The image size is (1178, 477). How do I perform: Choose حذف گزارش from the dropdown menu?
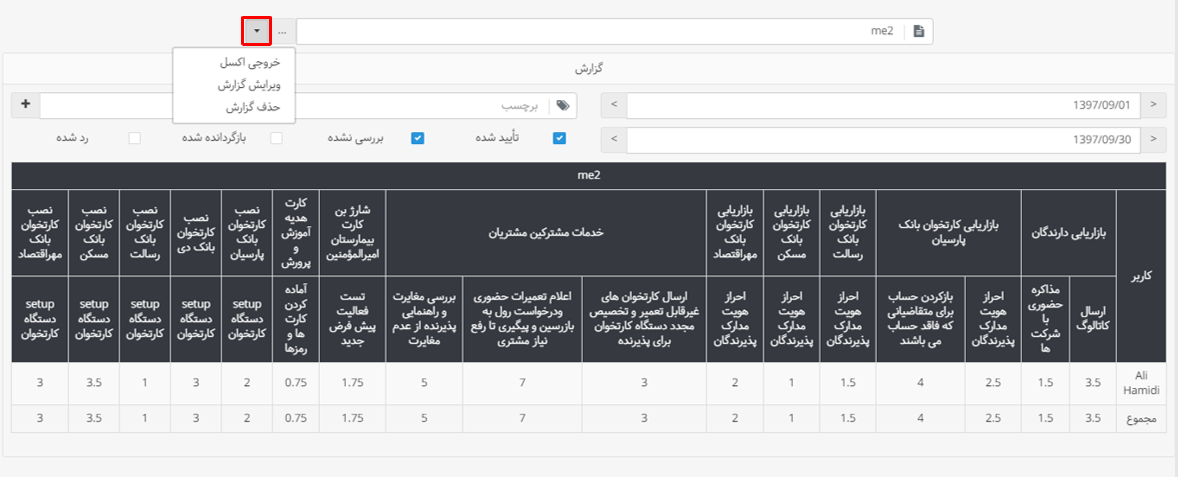[x=252, y=107]
